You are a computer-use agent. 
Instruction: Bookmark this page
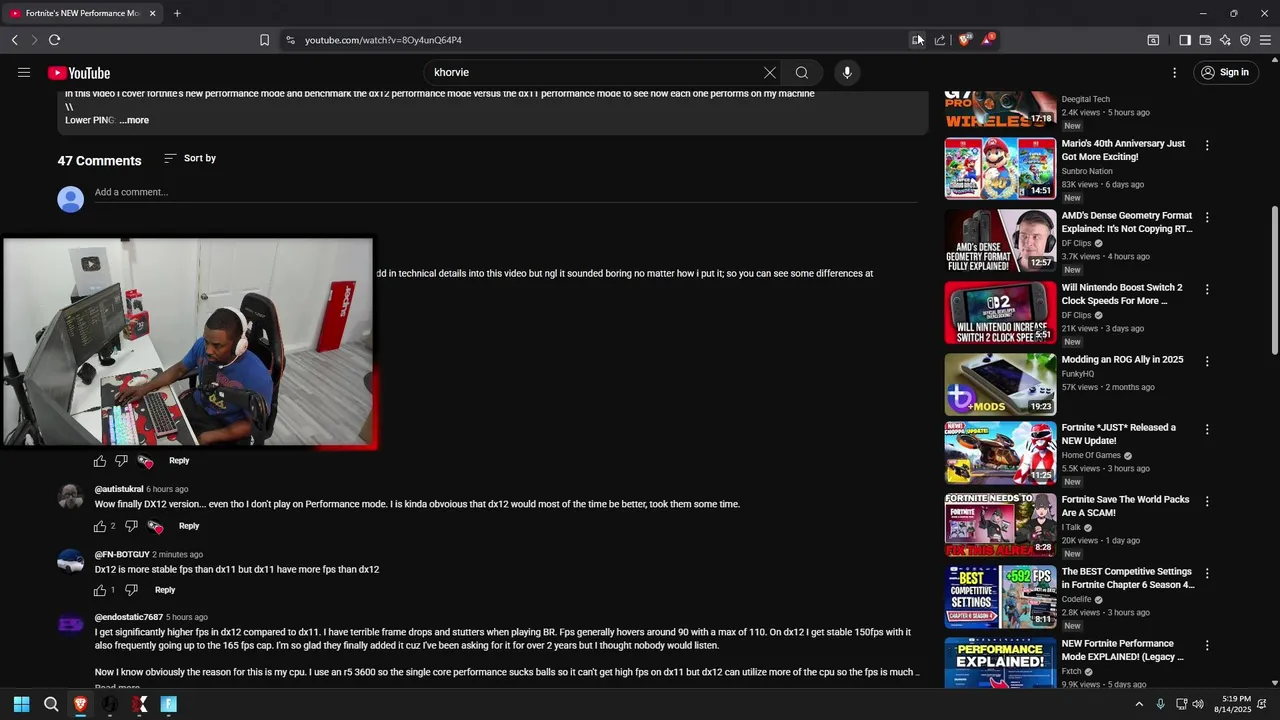[x=264, y=40]
